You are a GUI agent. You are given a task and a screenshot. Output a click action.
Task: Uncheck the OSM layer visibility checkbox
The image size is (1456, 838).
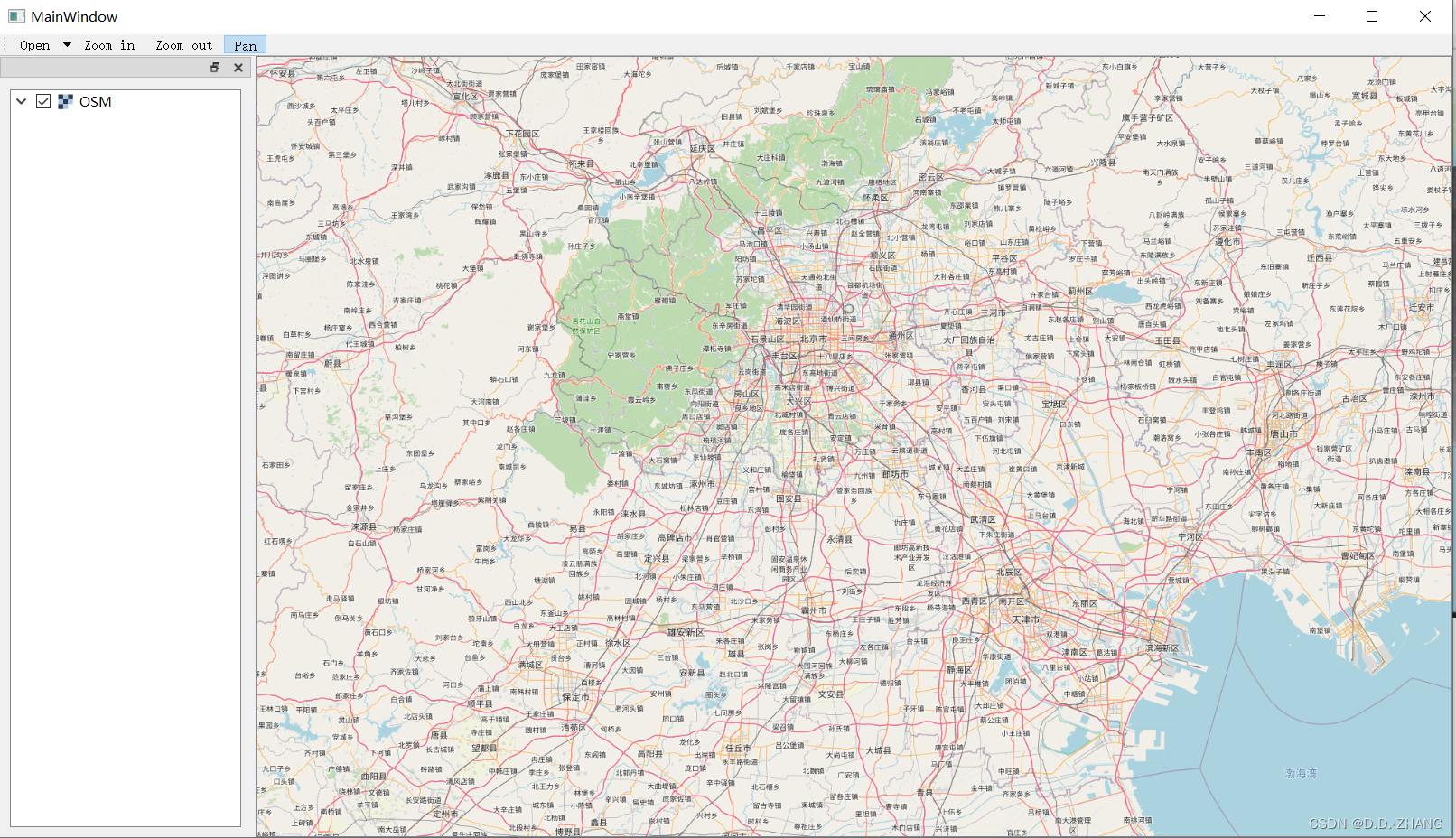click(43, 101)
